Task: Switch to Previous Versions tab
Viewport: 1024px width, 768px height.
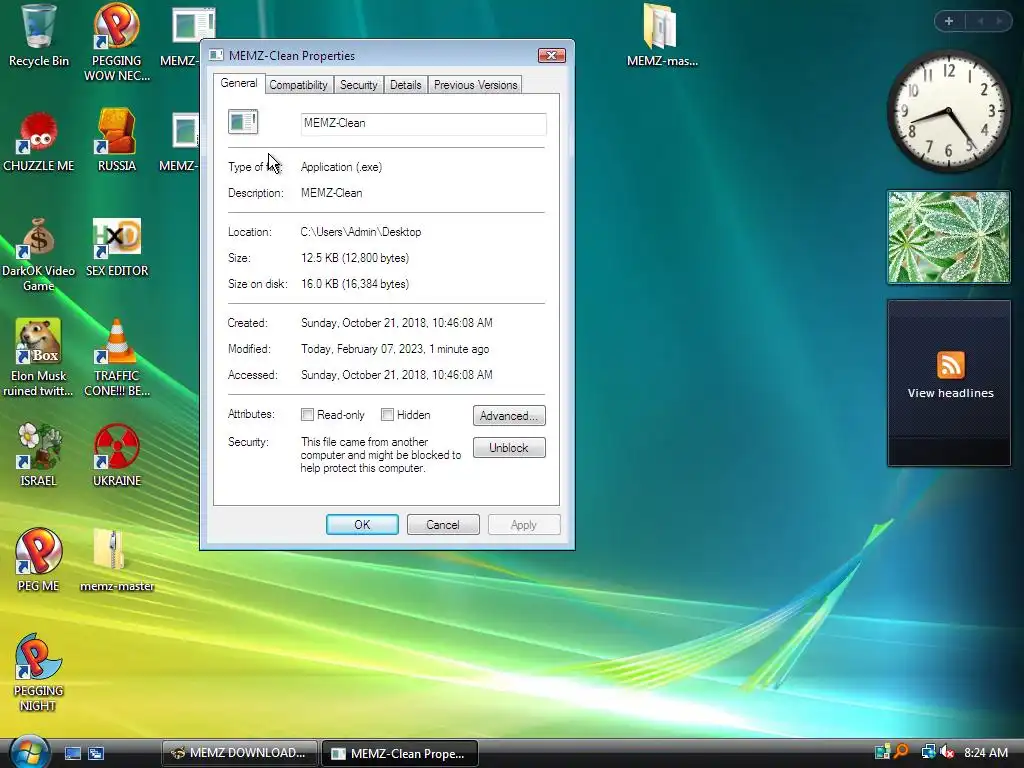Action: (475, 85)
